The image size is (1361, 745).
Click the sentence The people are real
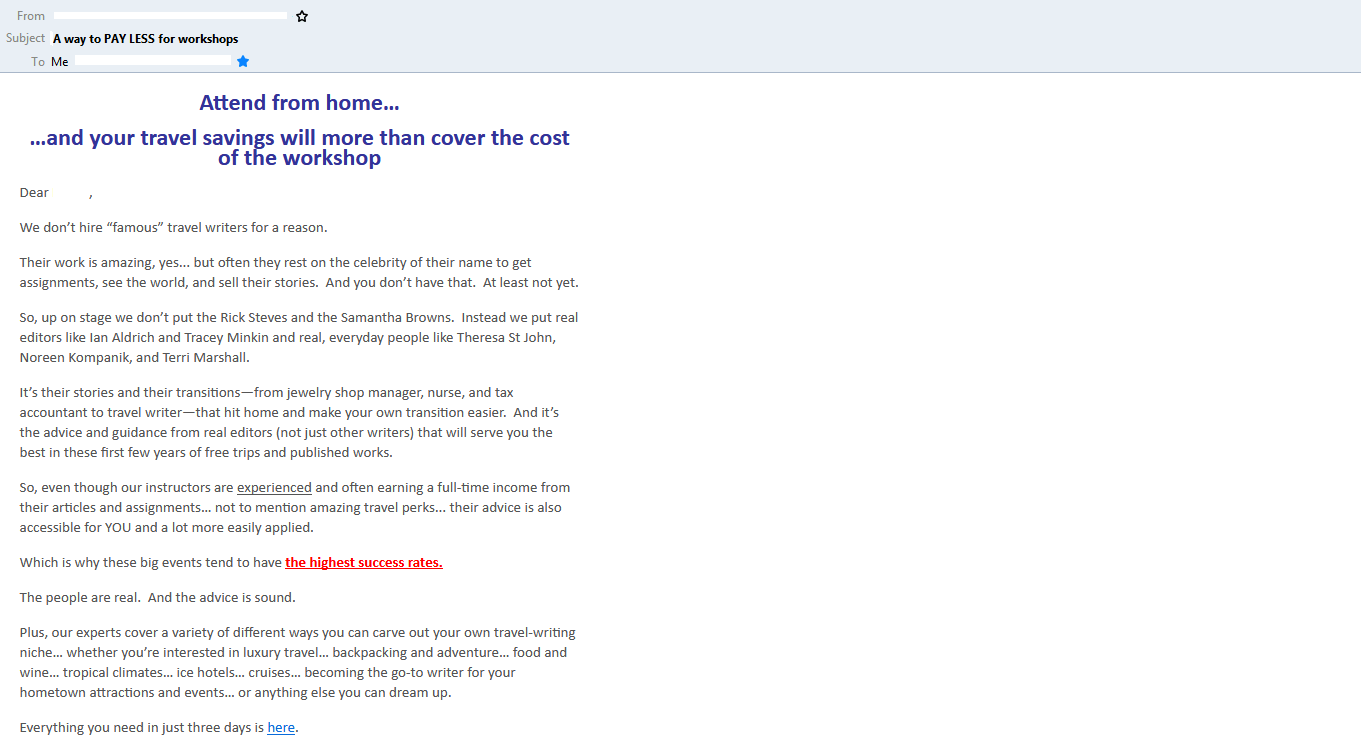point(156,597)
